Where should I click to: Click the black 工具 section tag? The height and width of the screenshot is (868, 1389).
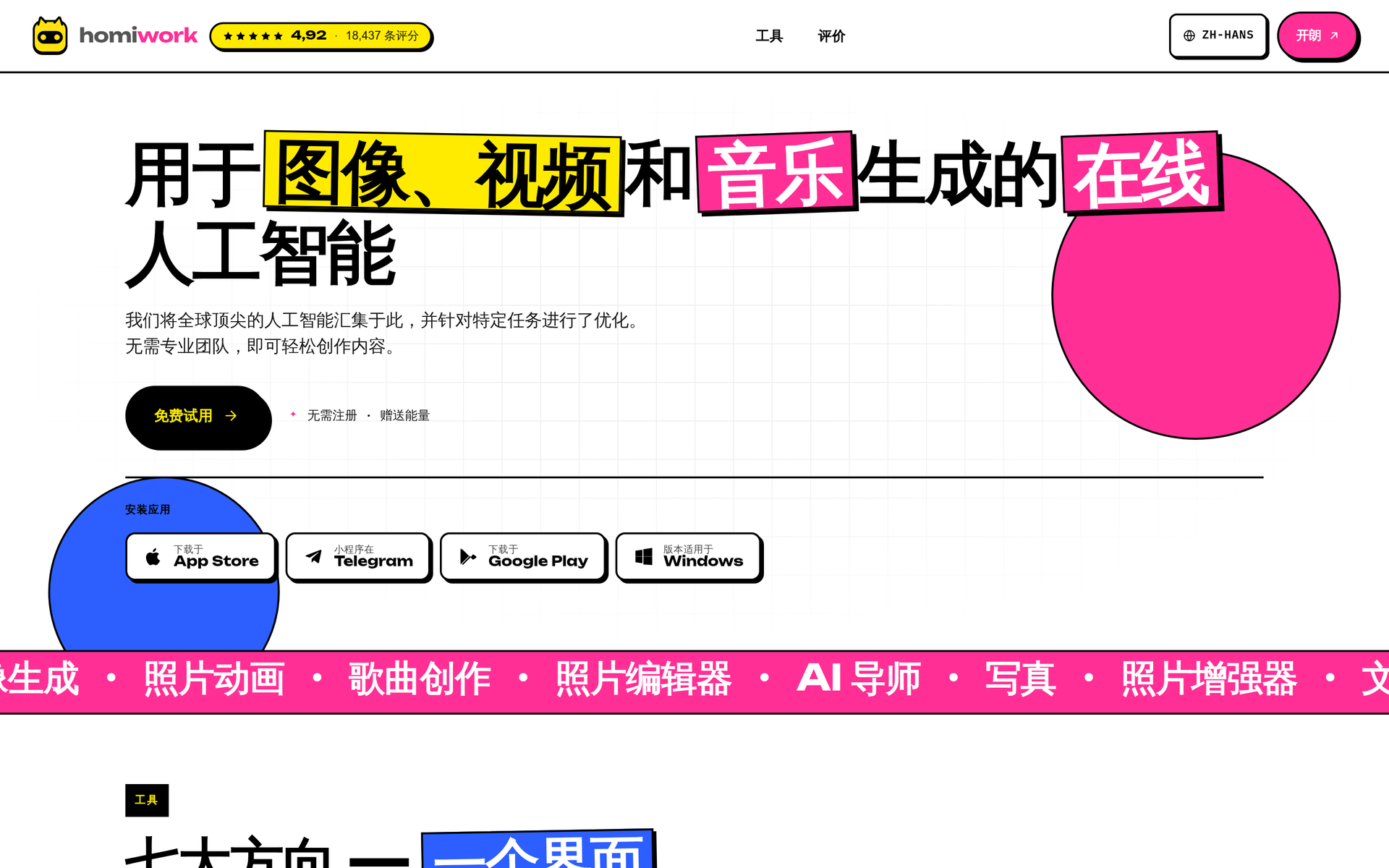coord(147,800)
